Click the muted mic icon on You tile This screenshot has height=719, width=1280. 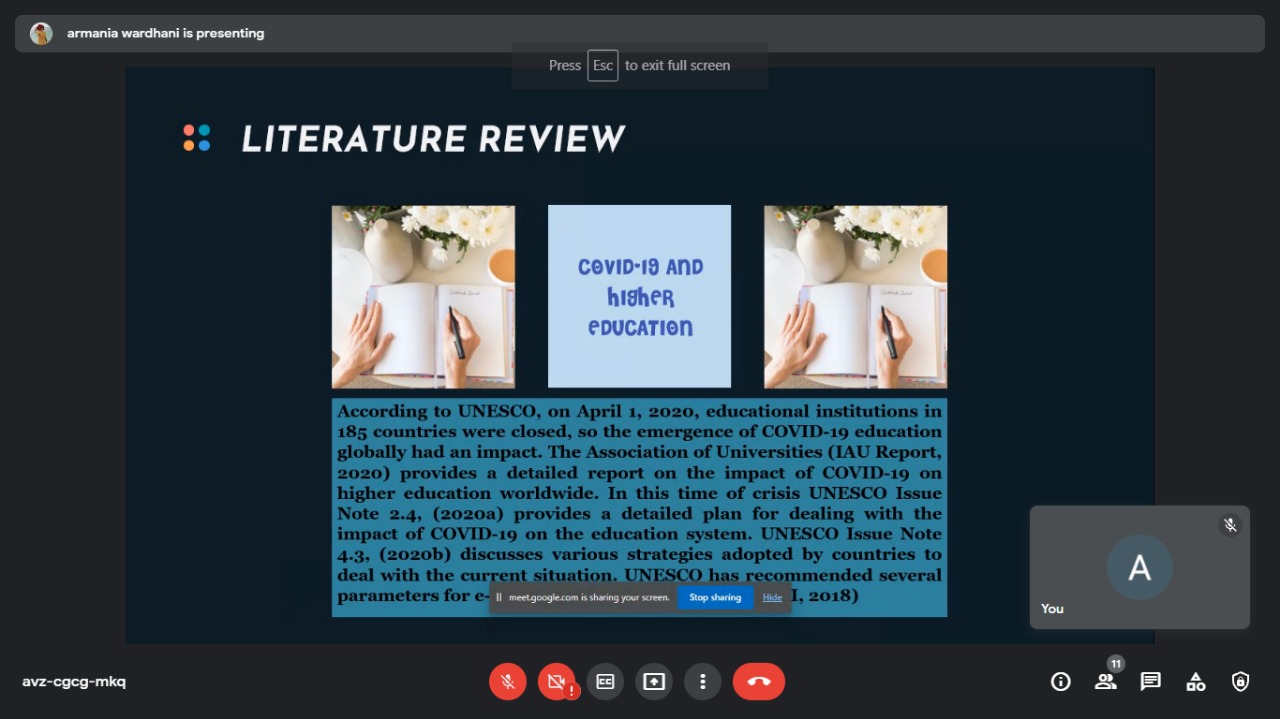tap(1230, 525)
